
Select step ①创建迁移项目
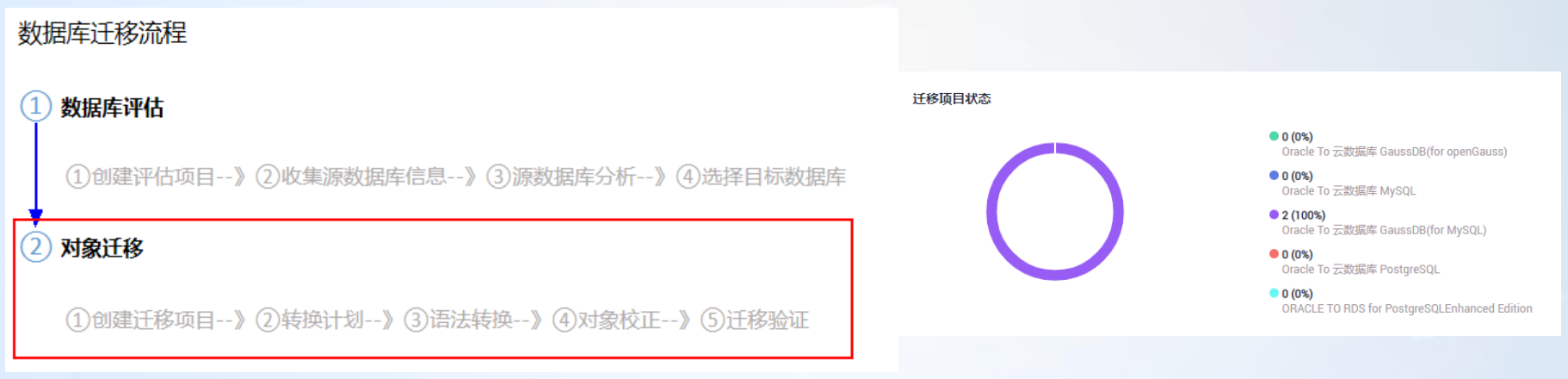tap(140, 320)
